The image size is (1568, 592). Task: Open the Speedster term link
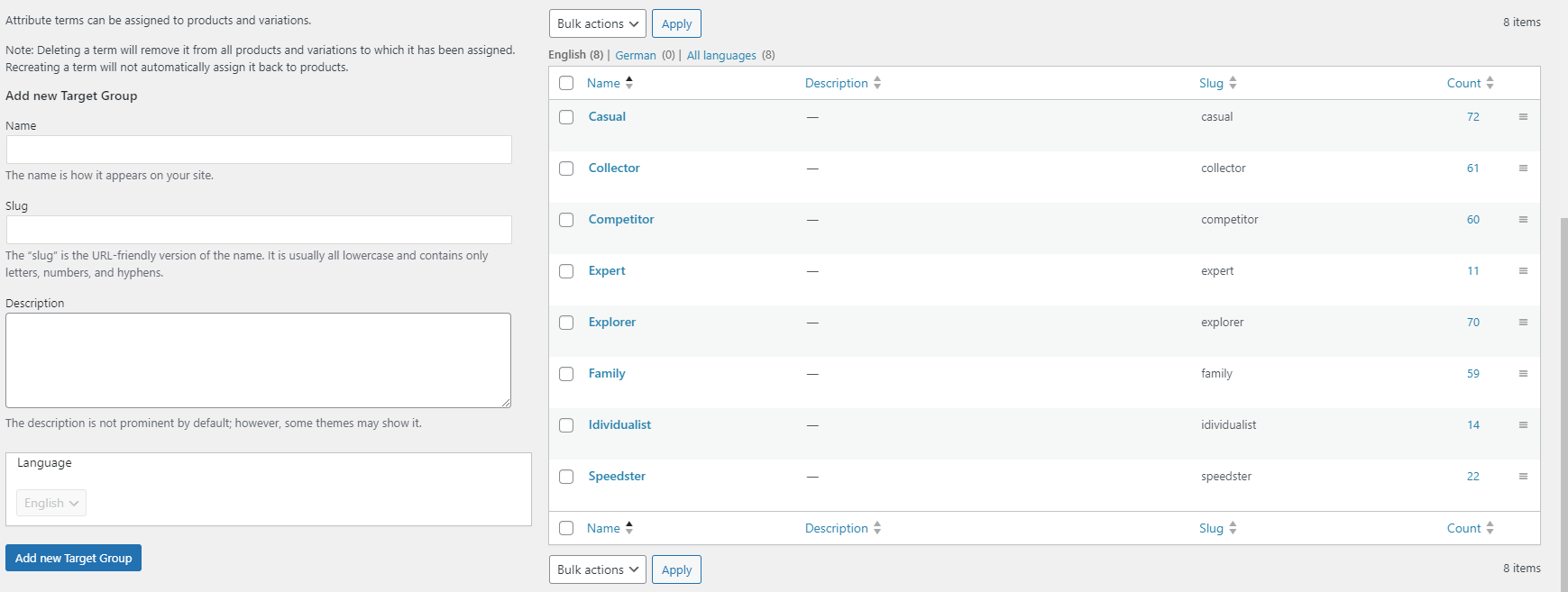click(x=617, y=476)
